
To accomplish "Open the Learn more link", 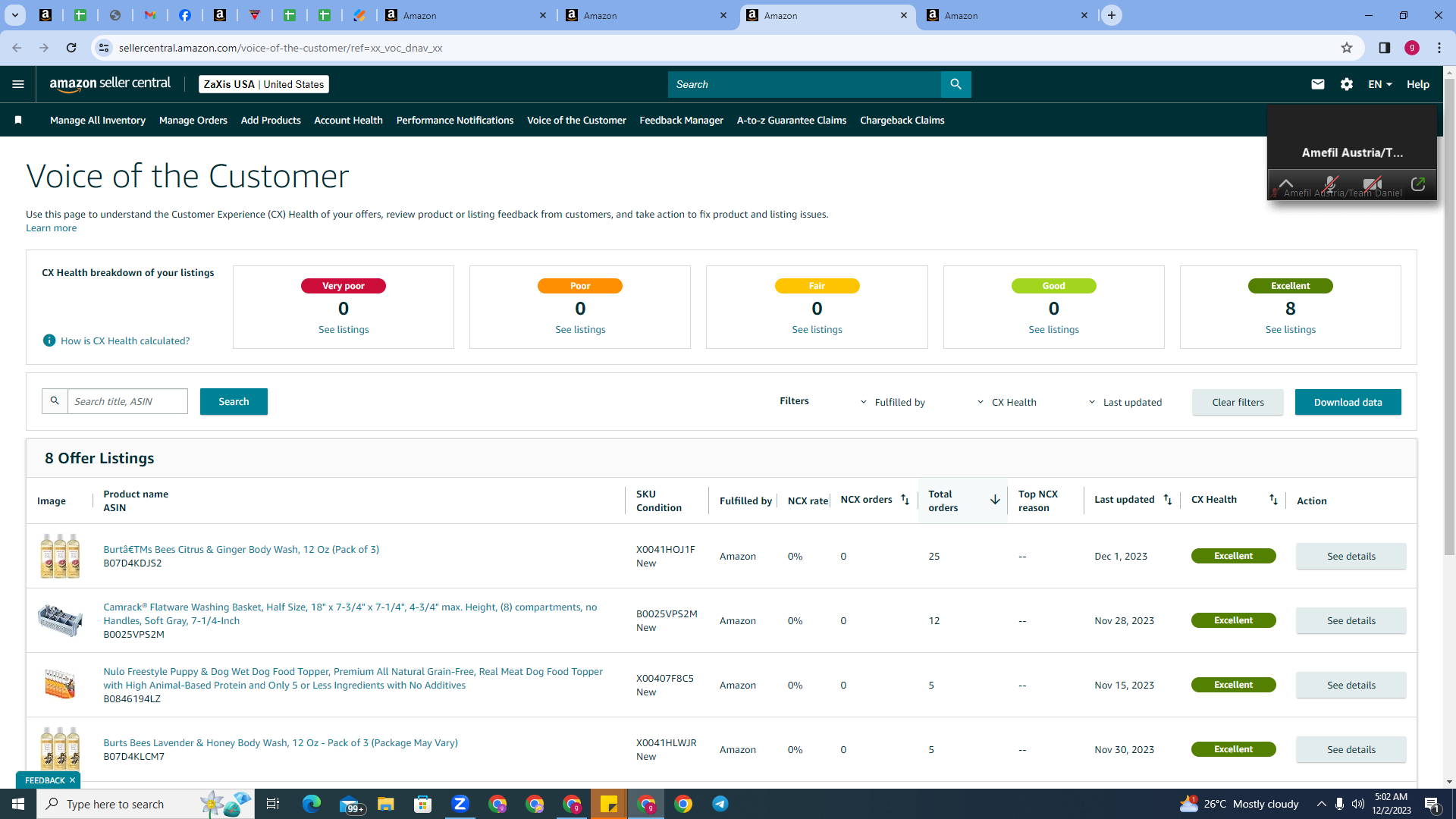I will click(51, 227).
